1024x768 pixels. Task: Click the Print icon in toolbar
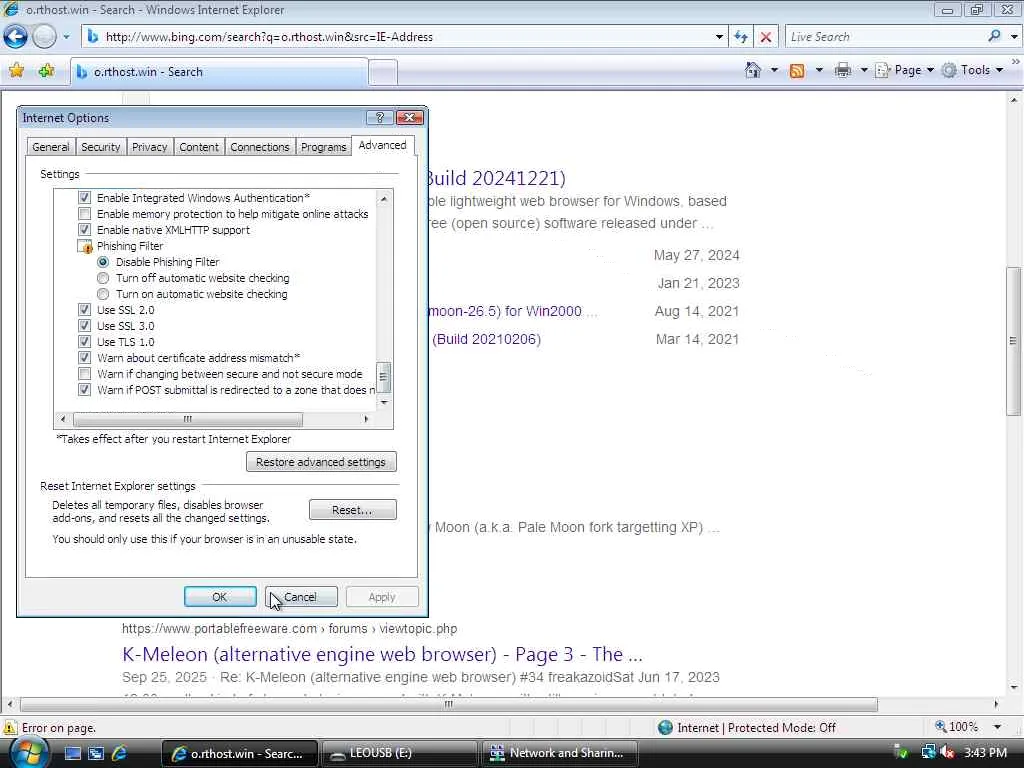click(x=842, y=70)
